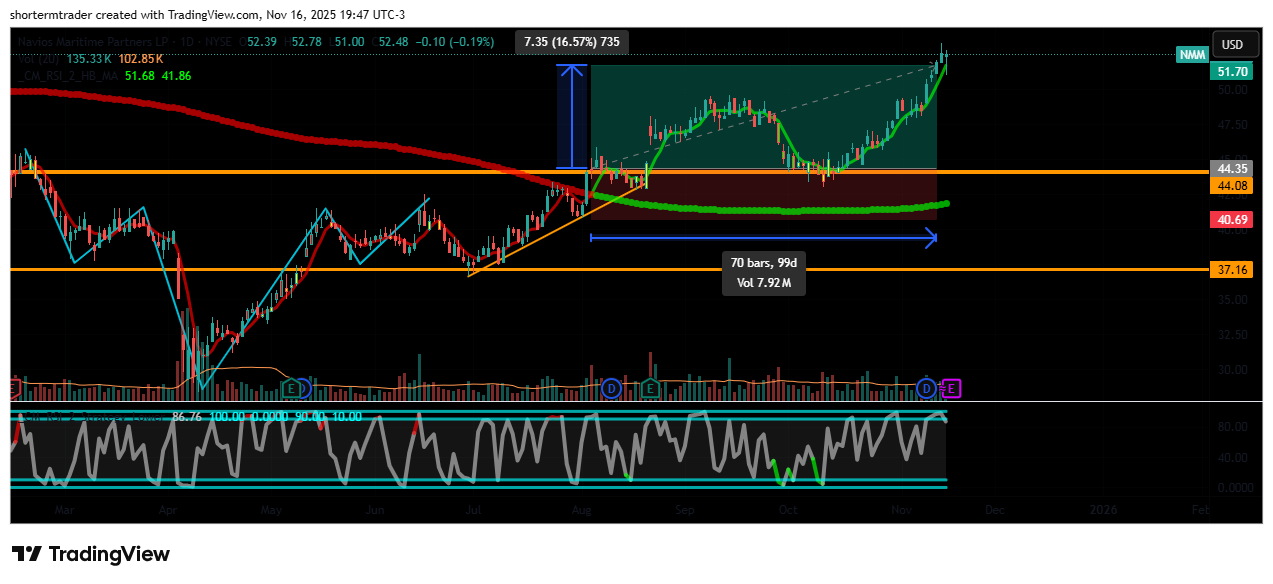Click the TradingView logo
This screenshot has width=1273, height=584.
click(91, 554)
